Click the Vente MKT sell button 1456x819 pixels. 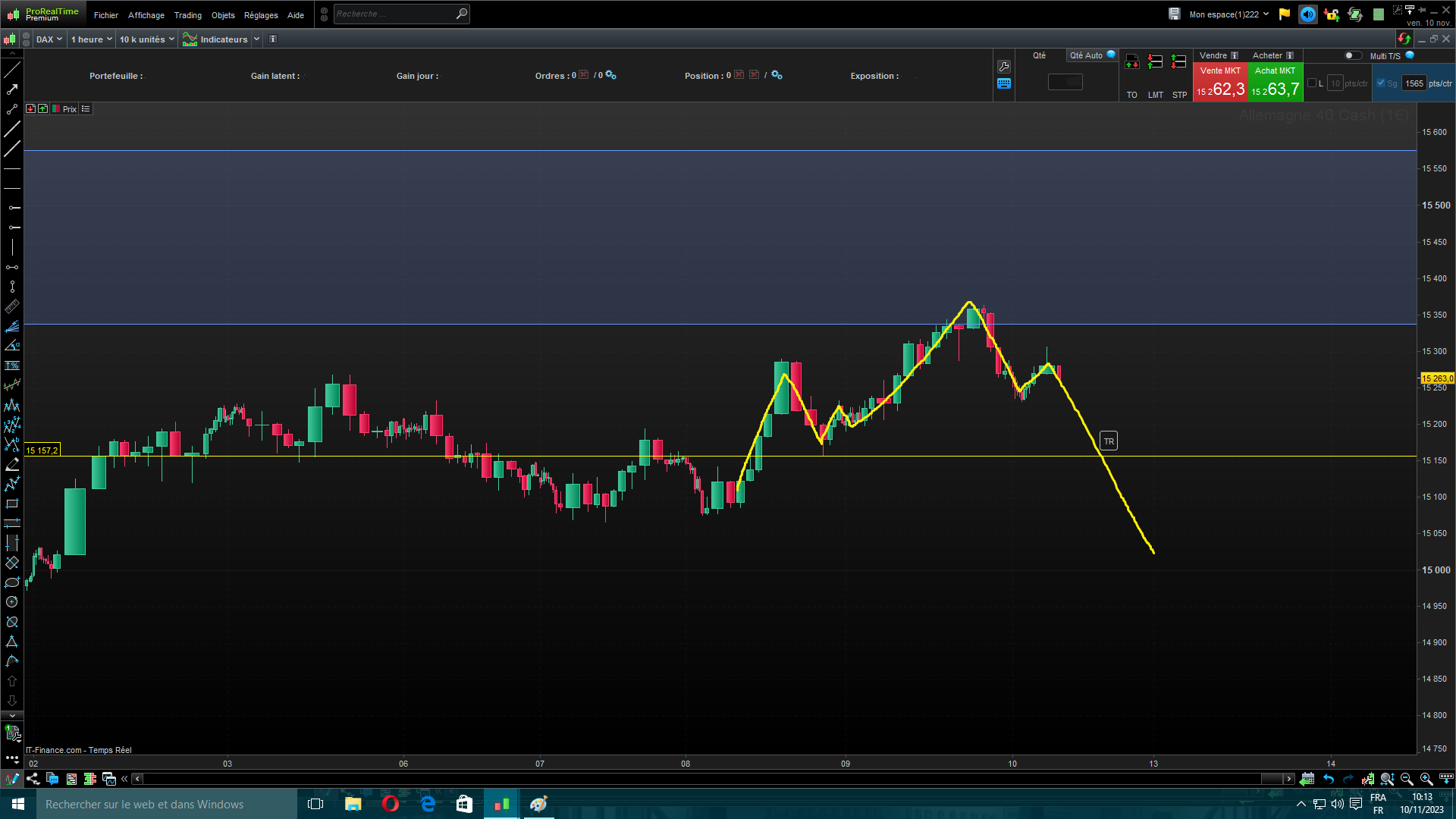point(1220,82)
